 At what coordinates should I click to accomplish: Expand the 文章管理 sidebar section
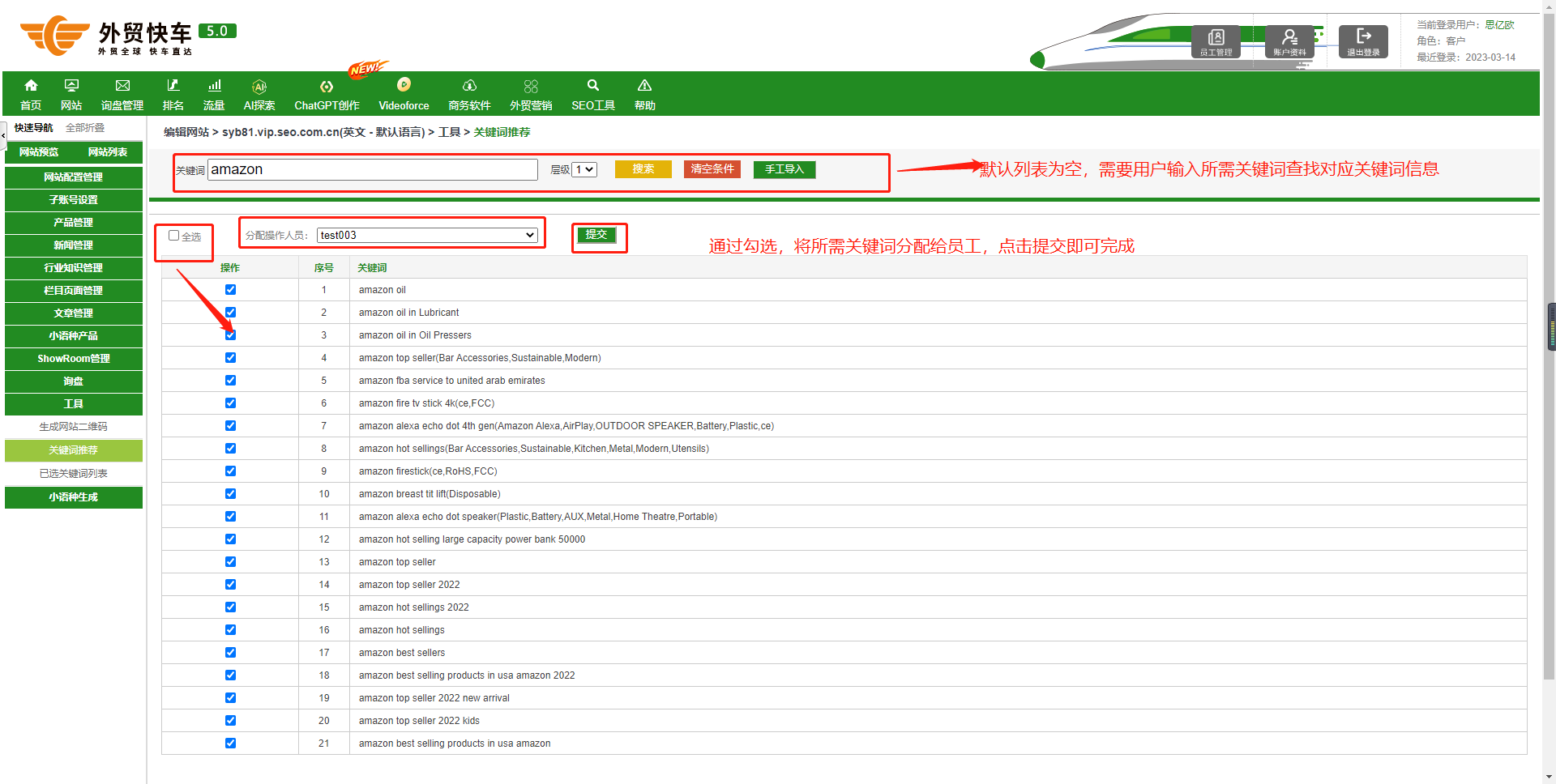click(x=74, y=313)
